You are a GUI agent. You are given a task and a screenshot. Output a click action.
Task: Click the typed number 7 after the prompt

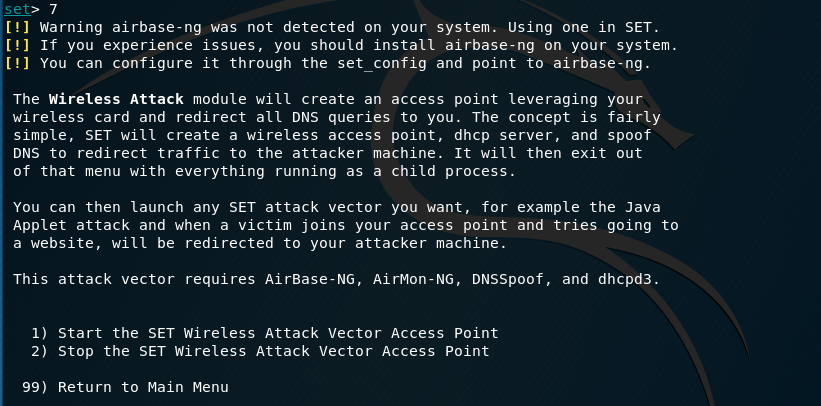coord(53,8)
